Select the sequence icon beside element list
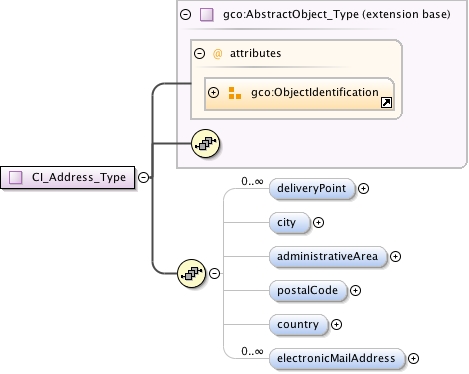This screenshot has width=469, height=374. tap(191, 274)
